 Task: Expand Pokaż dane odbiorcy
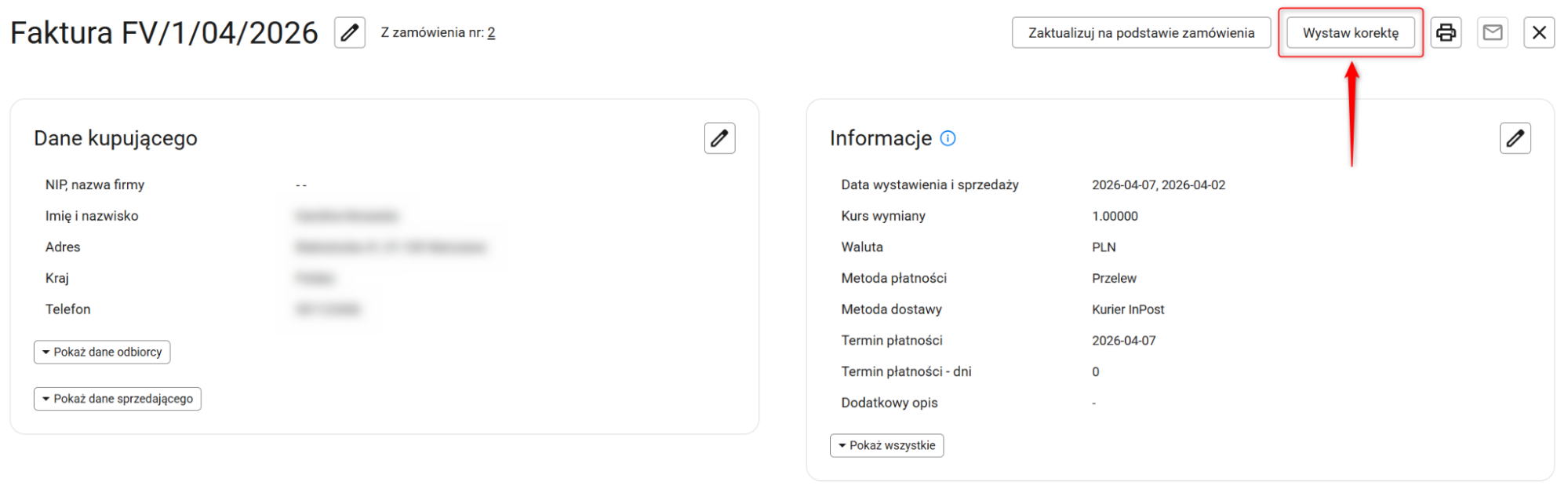102,352
